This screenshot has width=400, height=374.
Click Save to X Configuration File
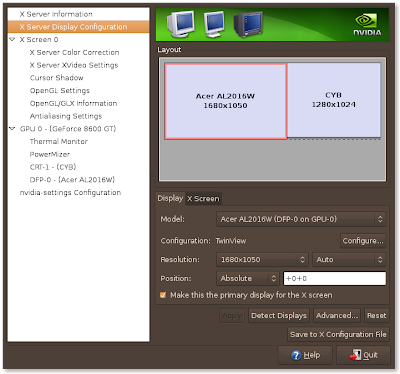click(x=338, y=334)
